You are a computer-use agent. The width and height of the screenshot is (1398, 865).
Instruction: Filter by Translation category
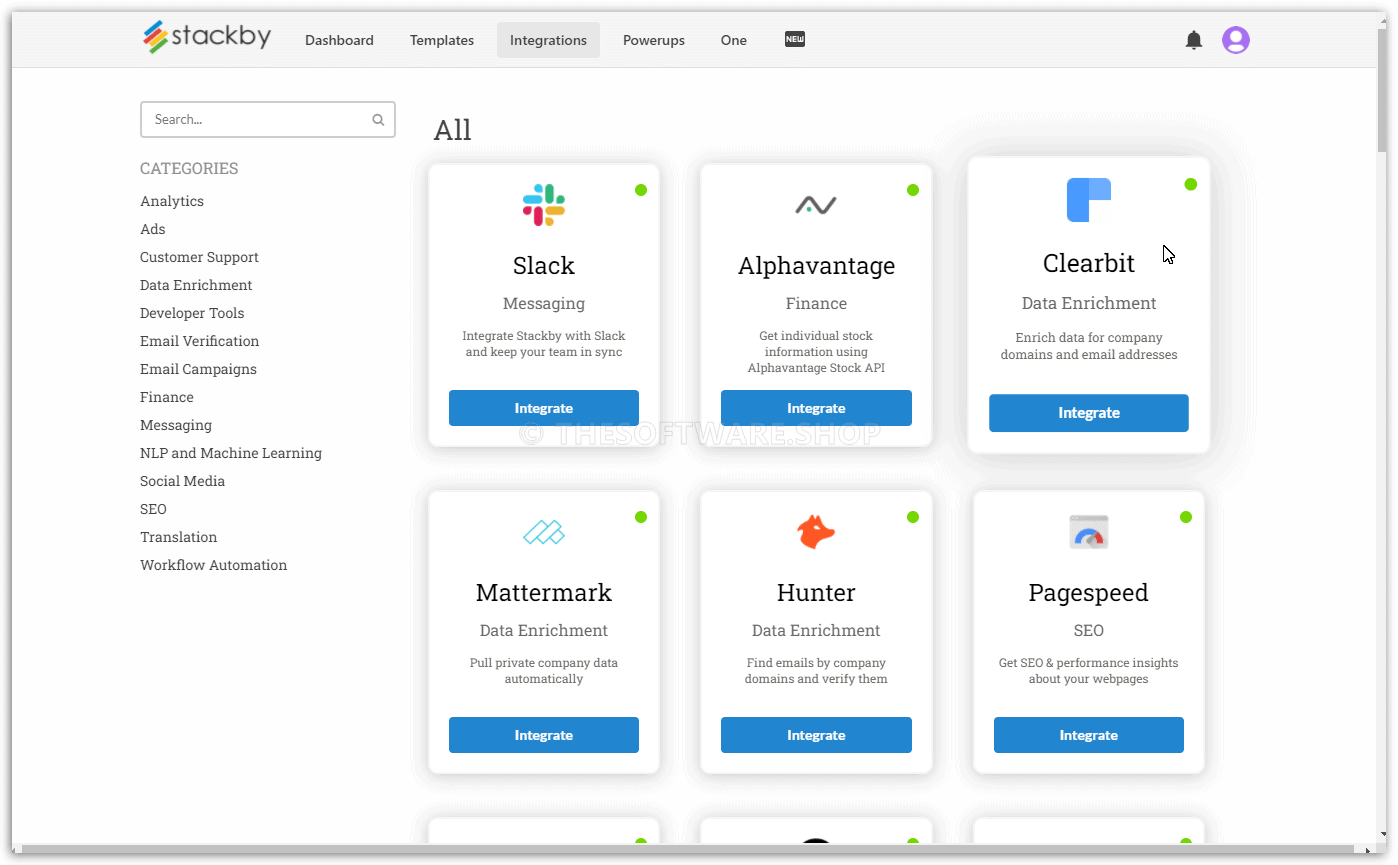178,537
